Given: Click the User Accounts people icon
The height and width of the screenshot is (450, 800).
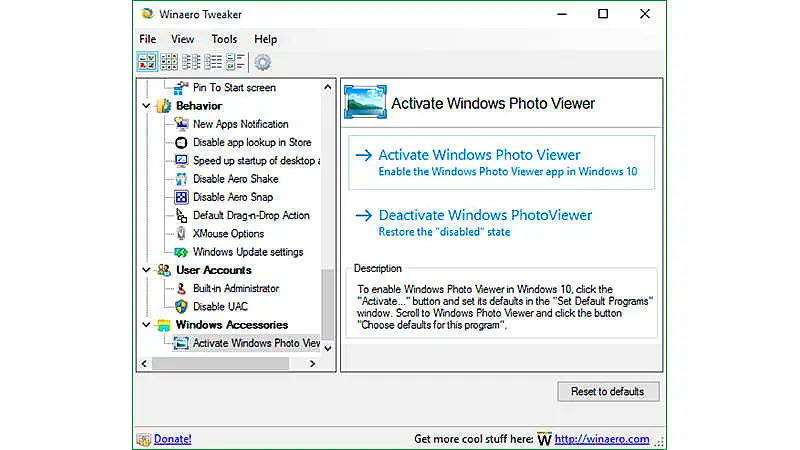Looking at the screenshot, I should (x=164, y=270).
